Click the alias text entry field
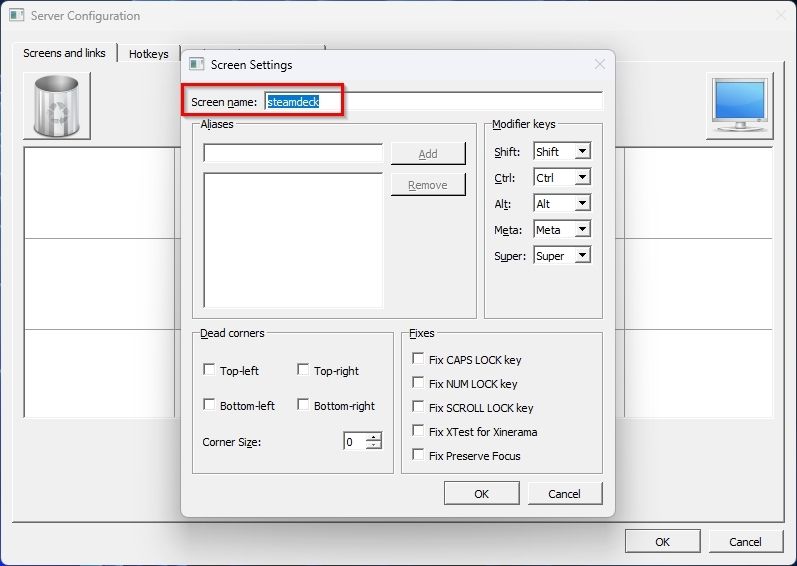797x566 pixels. tap(293, 153)
